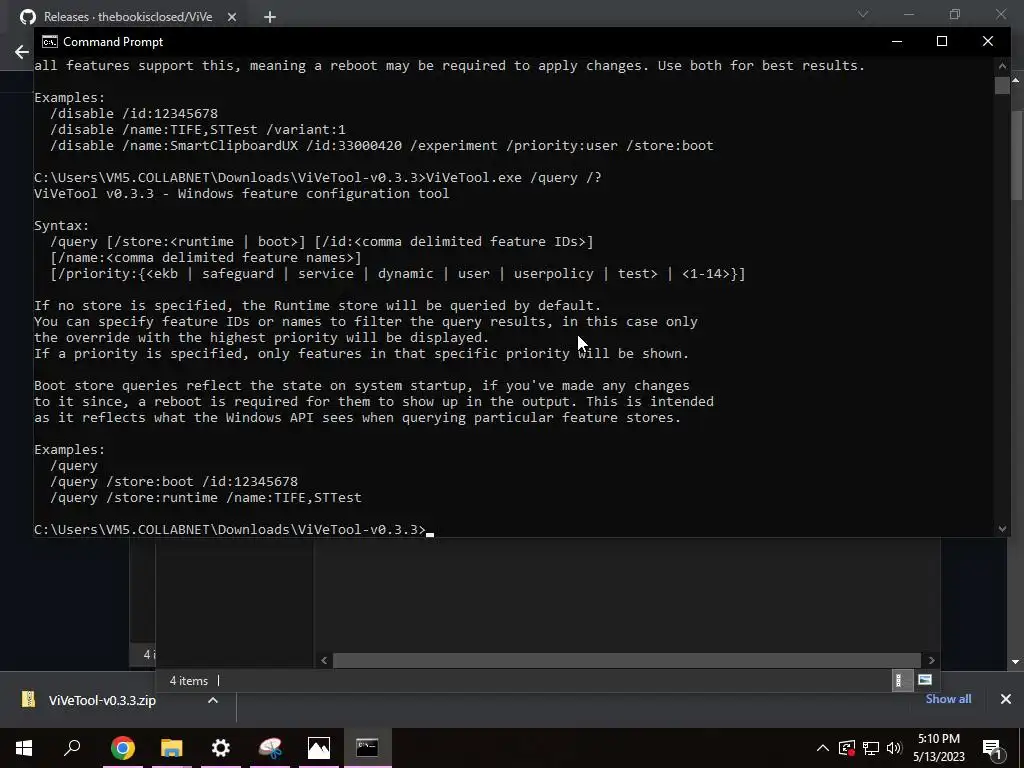Select the Releases thebookisclosed/ViVe tab
Image resolution: width=1024 pixels, height=768 pixels.
point(128,17)
